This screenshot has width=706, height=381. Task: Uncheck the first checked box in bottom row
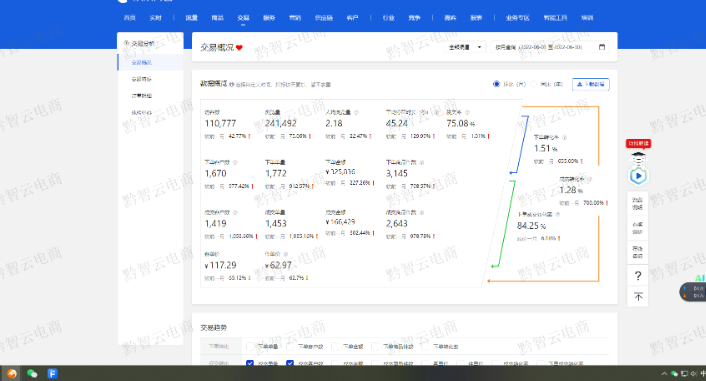pyautogui.click(x=250, y=363)
